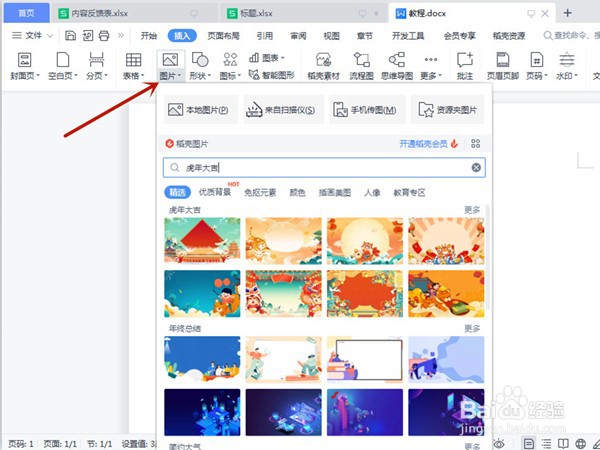Insert a cover page (封面页)
The height and width of the screenshot is (450, 600).
pyautogui.click(x=25, y=66)
